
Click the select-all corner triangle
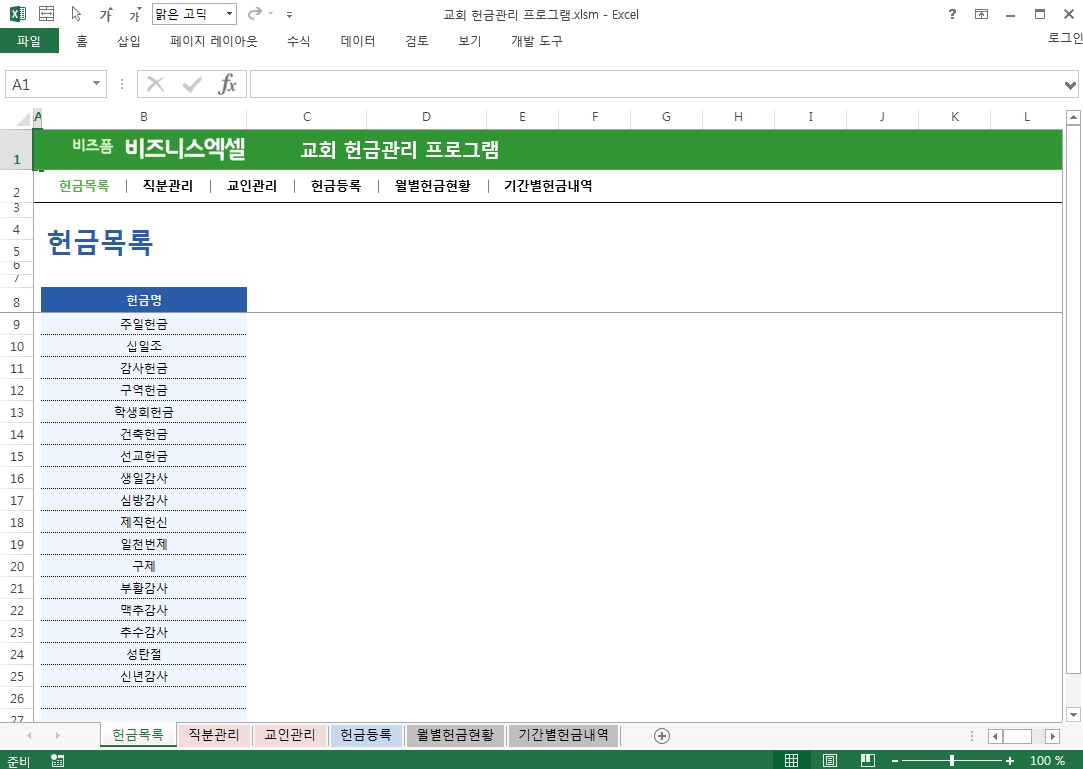[23, 119]
